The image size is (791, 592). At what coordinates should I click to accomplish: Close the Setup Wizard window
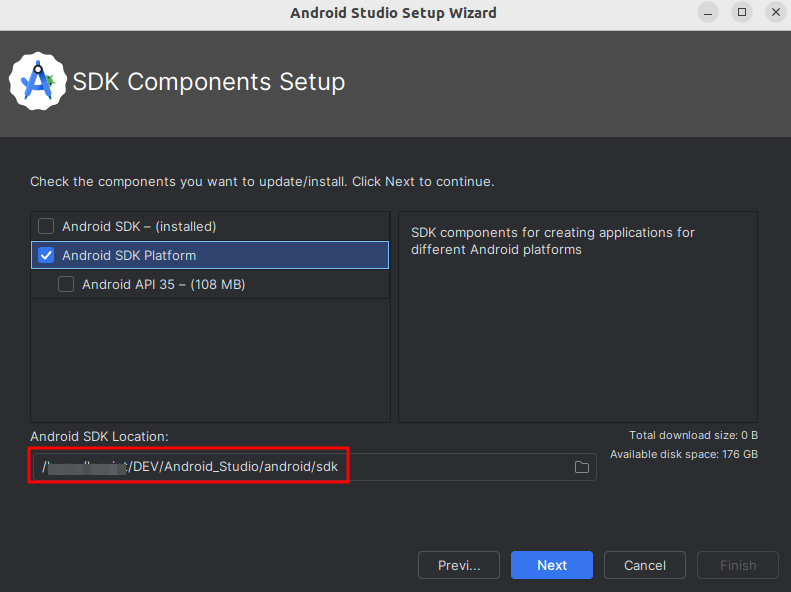coord(776,13)
